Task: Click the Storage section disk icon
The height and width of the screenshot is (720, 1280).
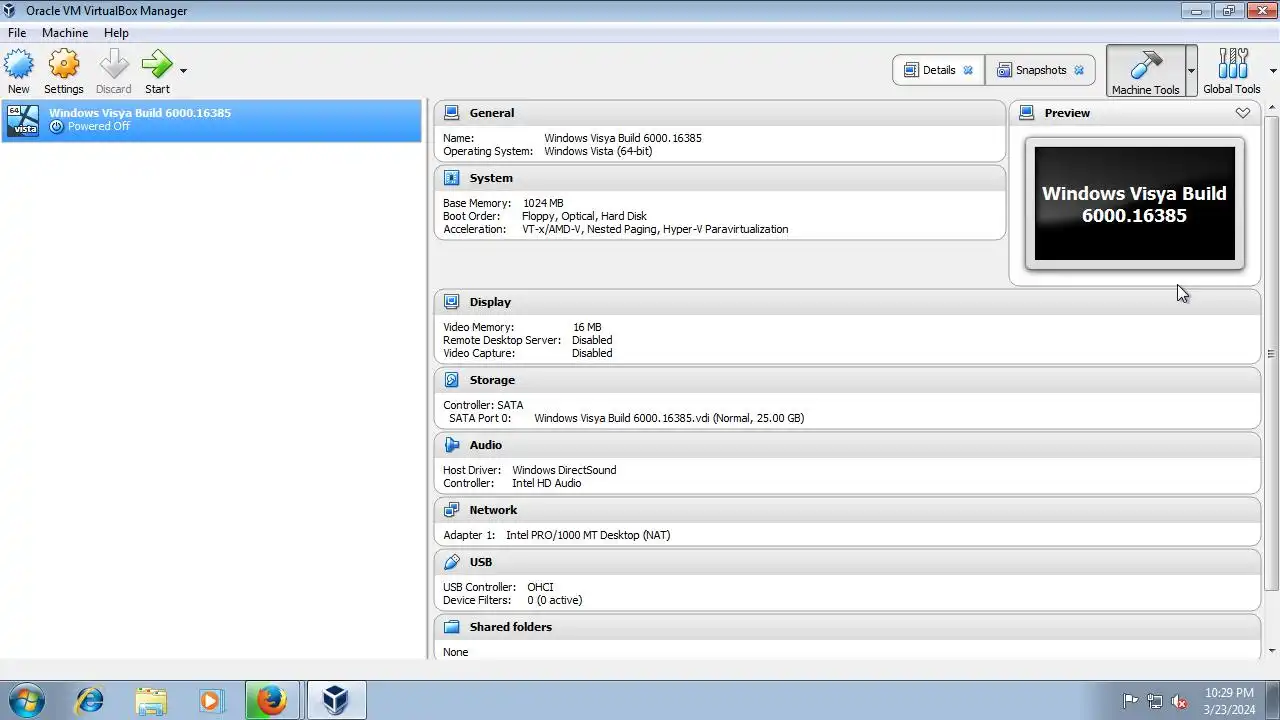Action: [x=452, y=380]
